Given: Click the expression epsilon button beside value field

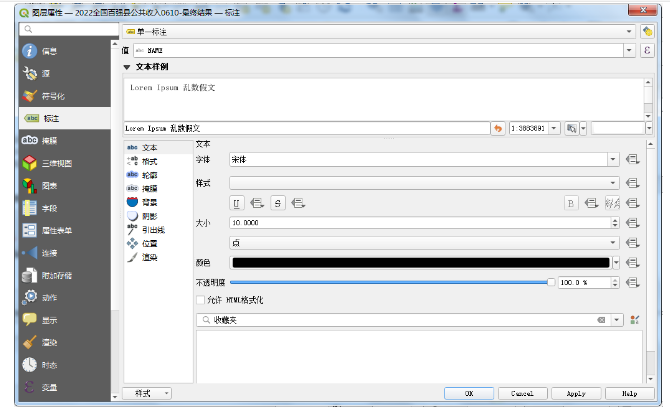Looking at the screenshot, I should (x=647, y=50).
